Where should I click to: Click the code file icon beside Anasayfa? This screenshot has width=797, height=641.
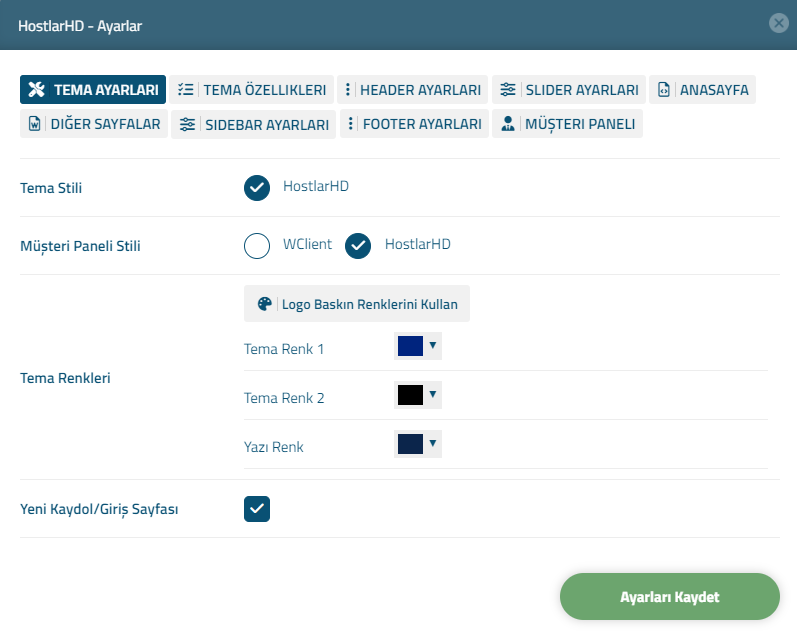[x=664, y=89]
